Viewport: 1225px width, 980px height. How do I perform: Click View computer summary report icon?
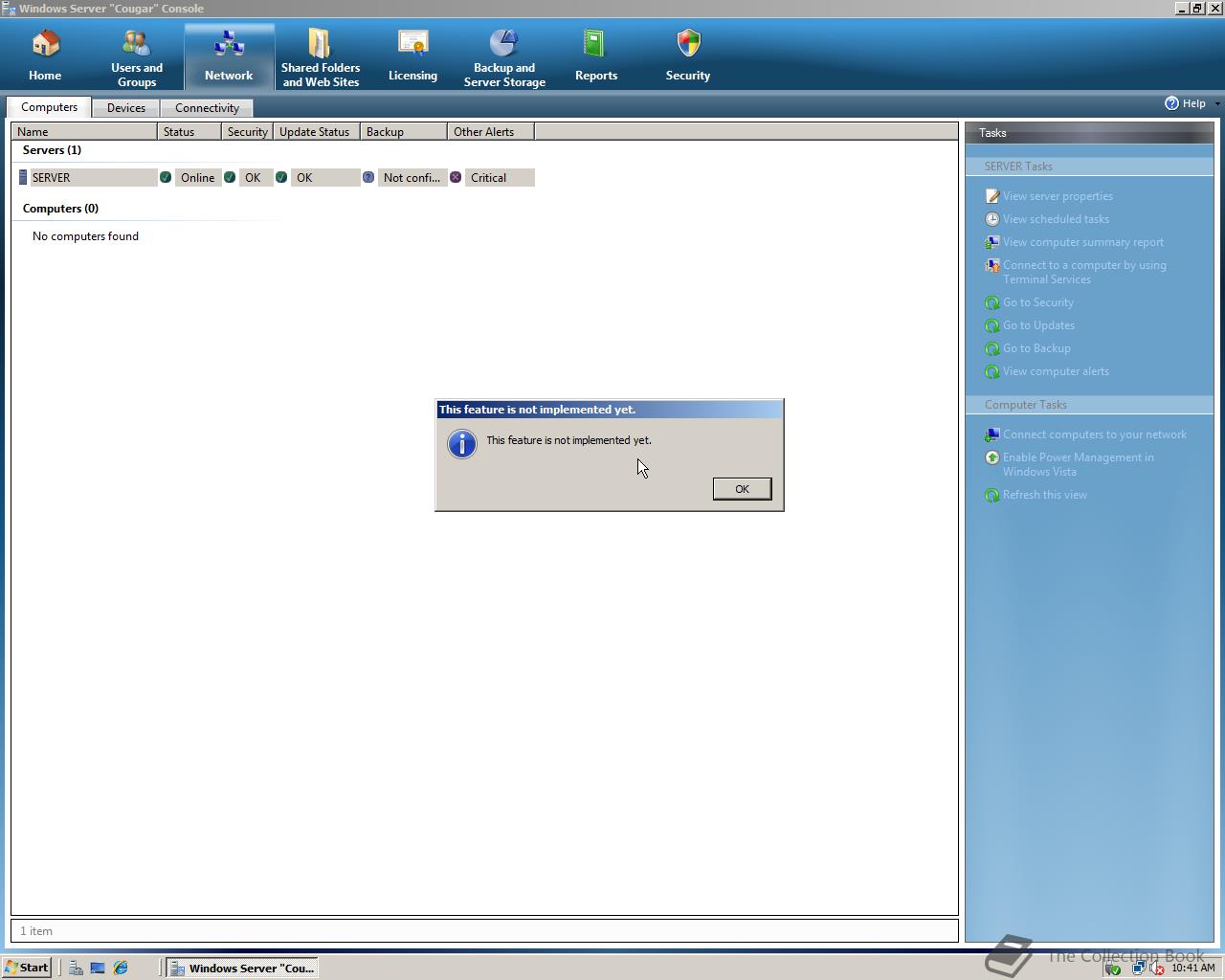992,242
